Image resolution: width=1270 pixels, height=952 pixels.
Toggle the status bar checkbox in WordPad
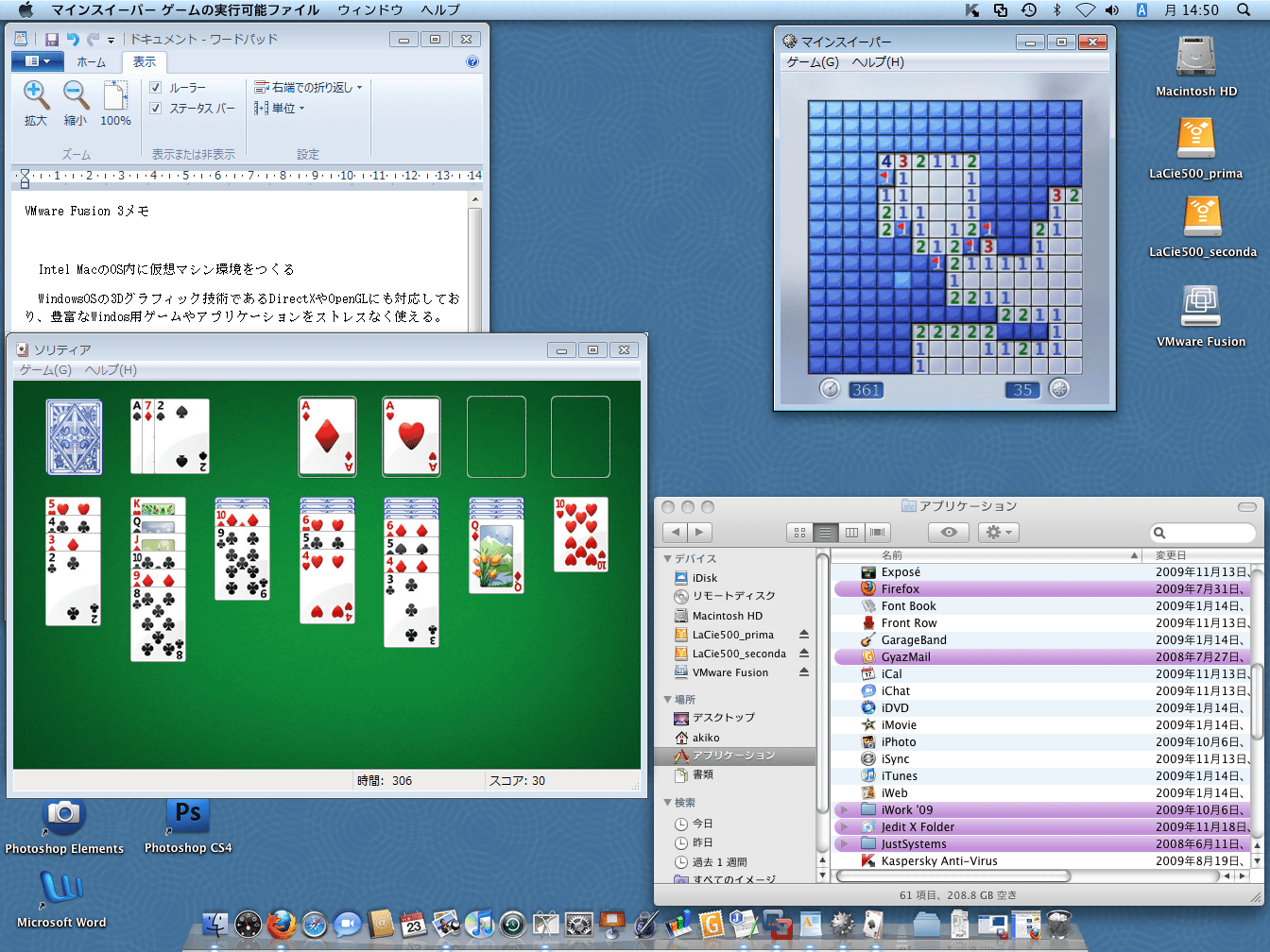(156, 109)
